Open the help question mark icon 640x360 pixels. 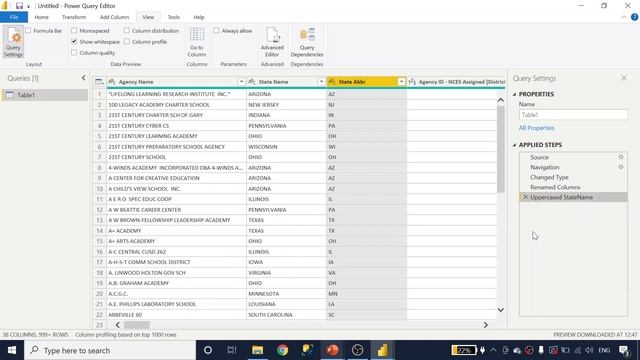click(x=634, y=17)
